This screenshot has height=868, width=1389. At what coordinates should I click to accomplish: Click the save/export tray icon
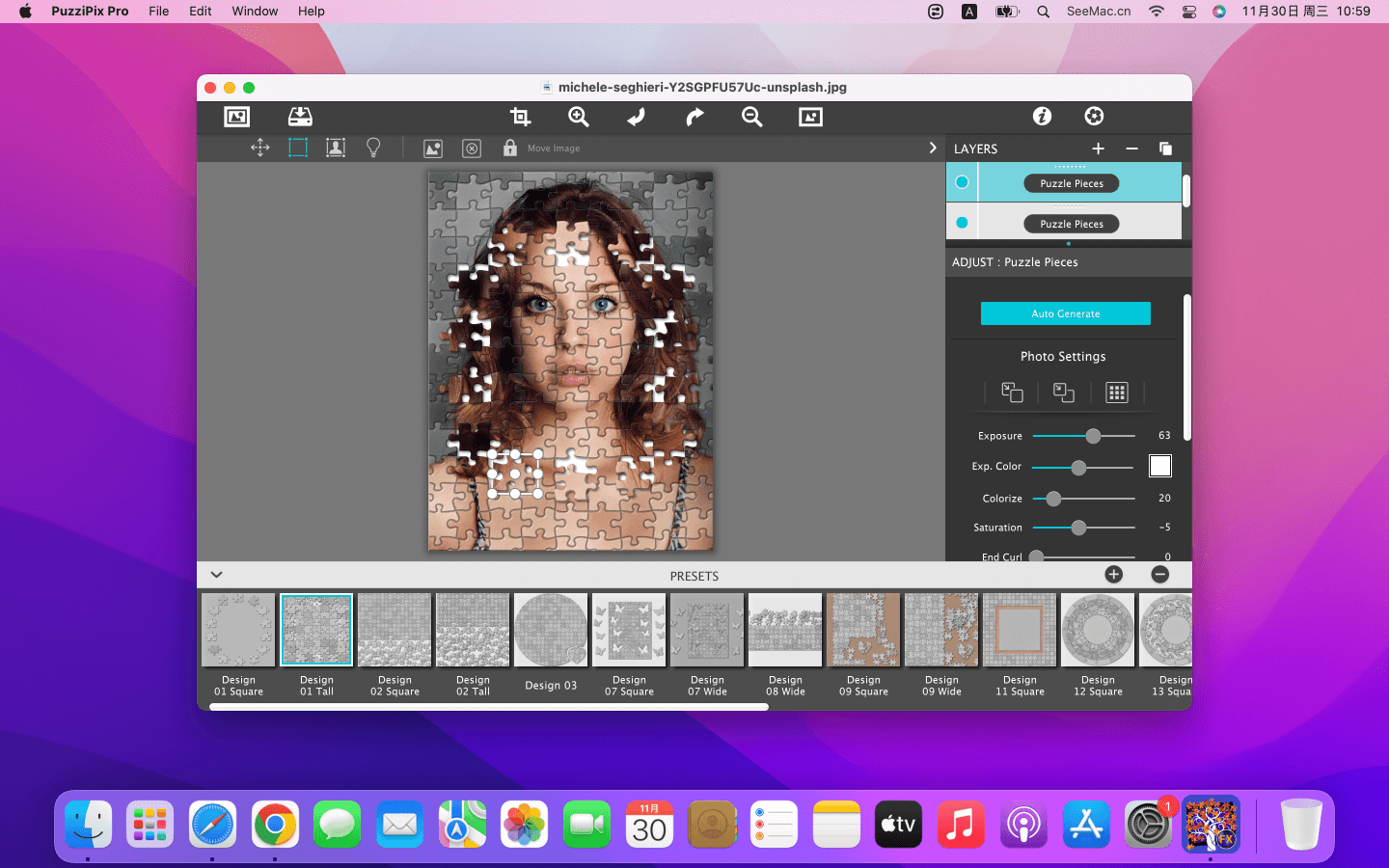[x=300, y=117]
